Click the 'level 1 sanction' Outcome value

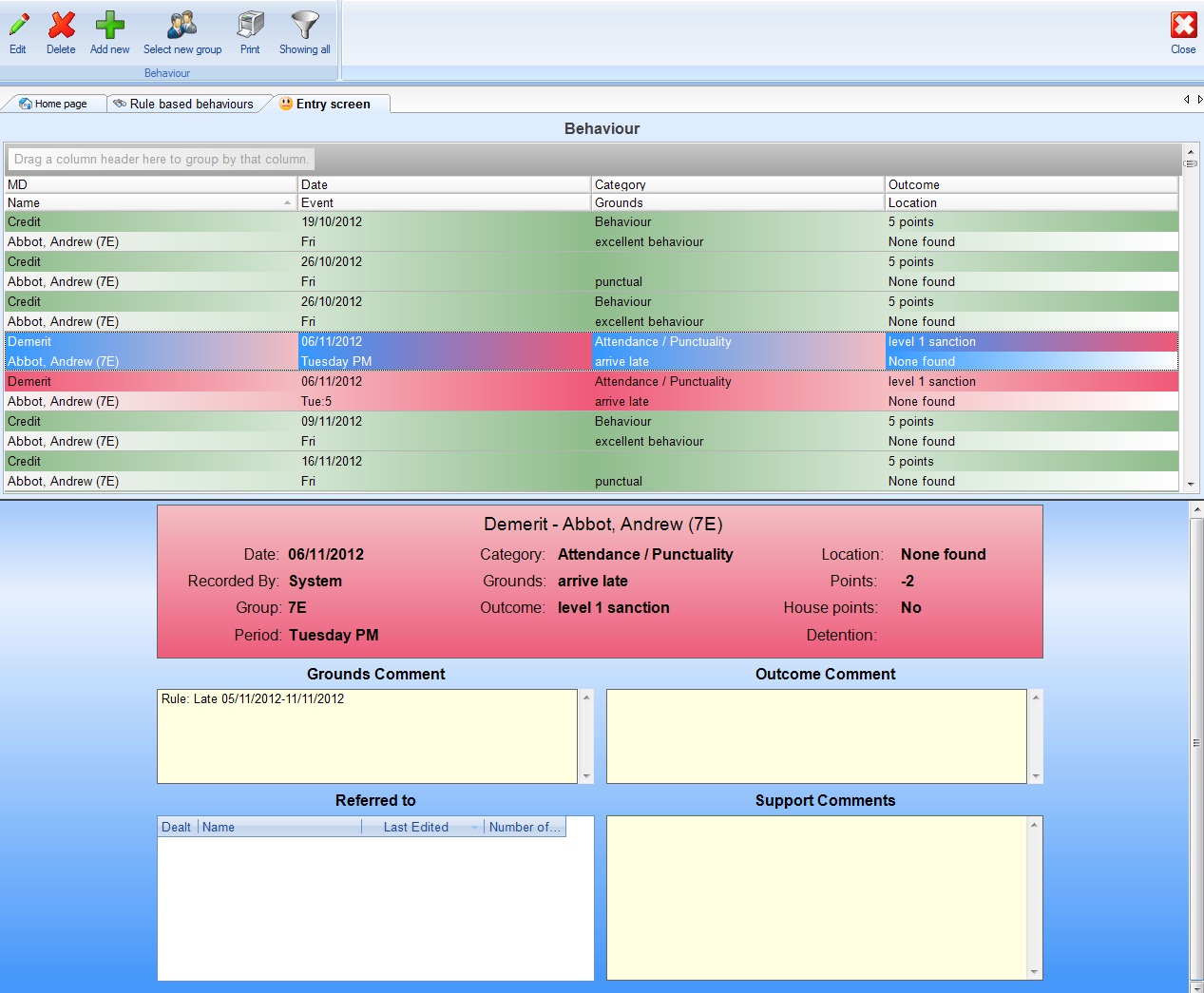point(614,607)
